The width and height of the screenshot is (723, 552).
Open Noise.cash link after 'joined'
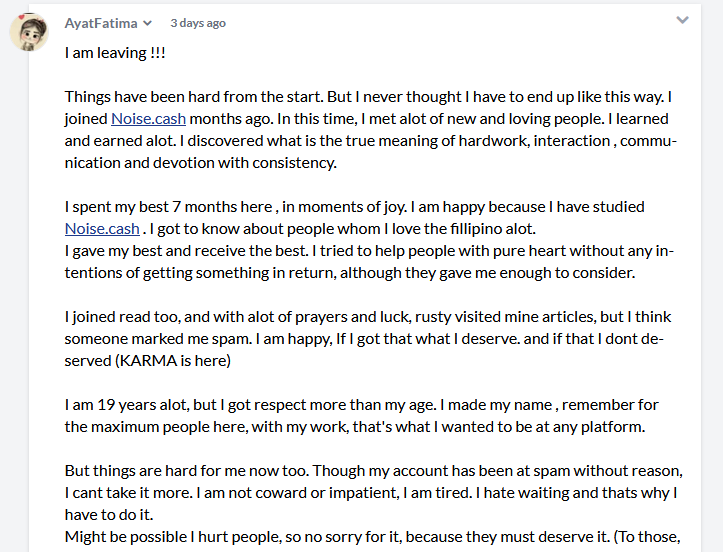[148, 119]
